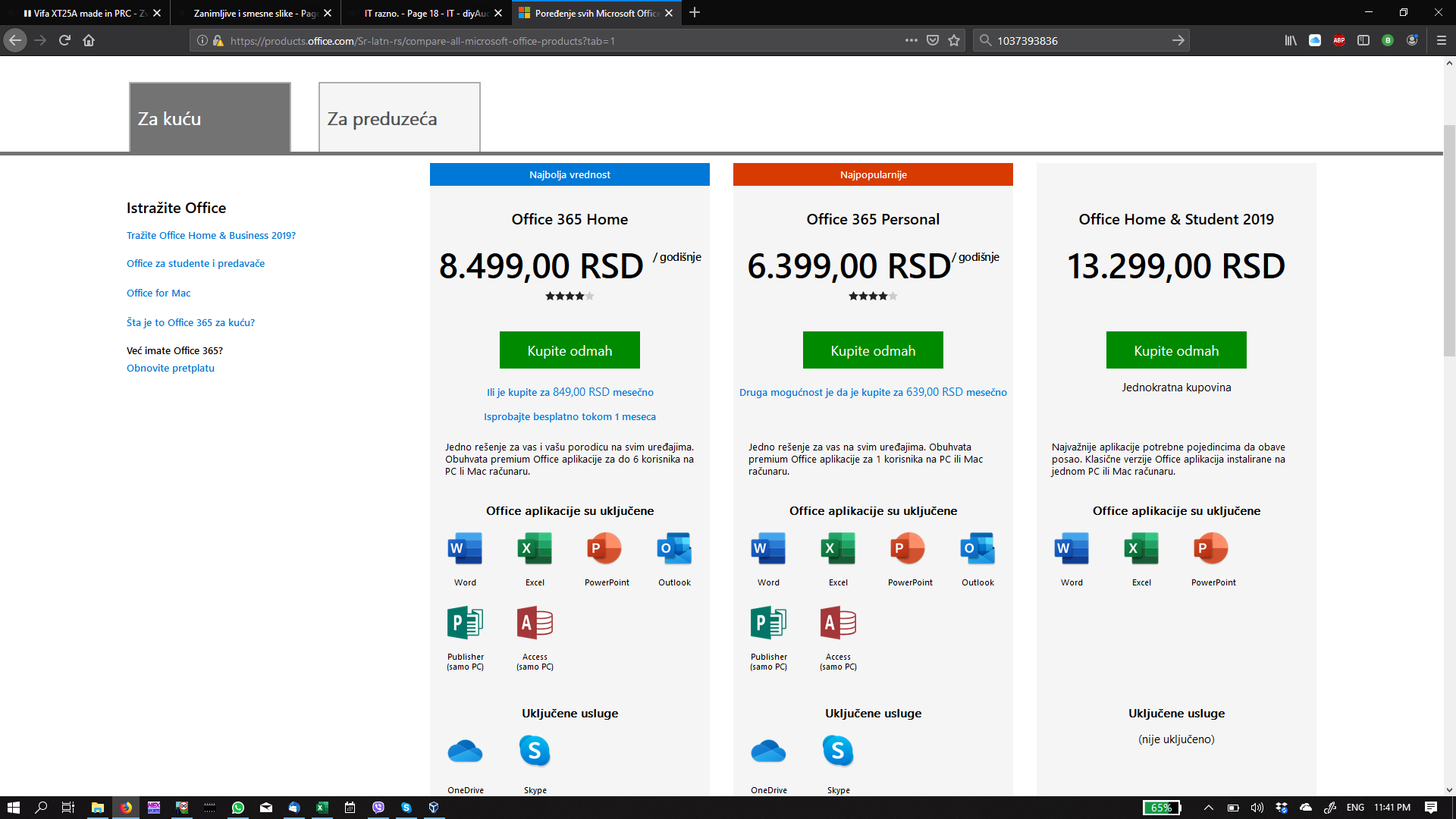This screenshot has height=819, width=1456.
Task: Click the Outlook icon under Office 365 Personal
Action: pos(977,548)
